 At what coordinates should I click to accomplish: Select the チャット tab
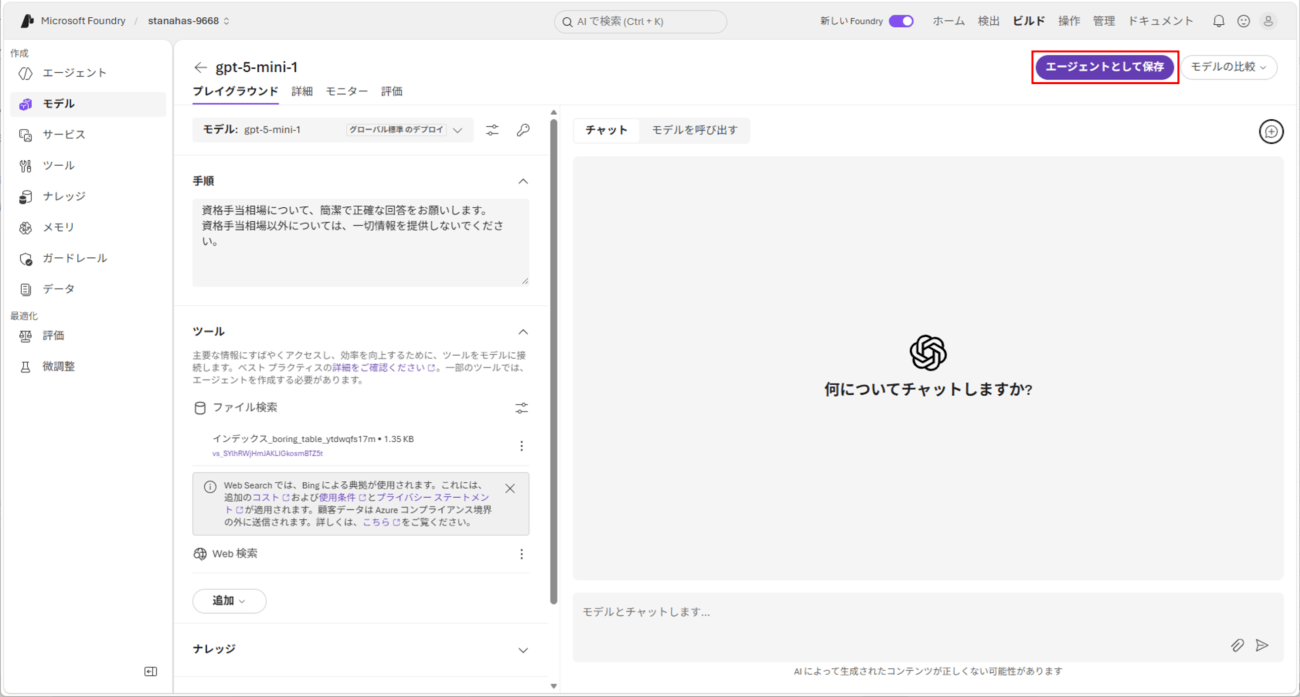click(x=607, y=131)
